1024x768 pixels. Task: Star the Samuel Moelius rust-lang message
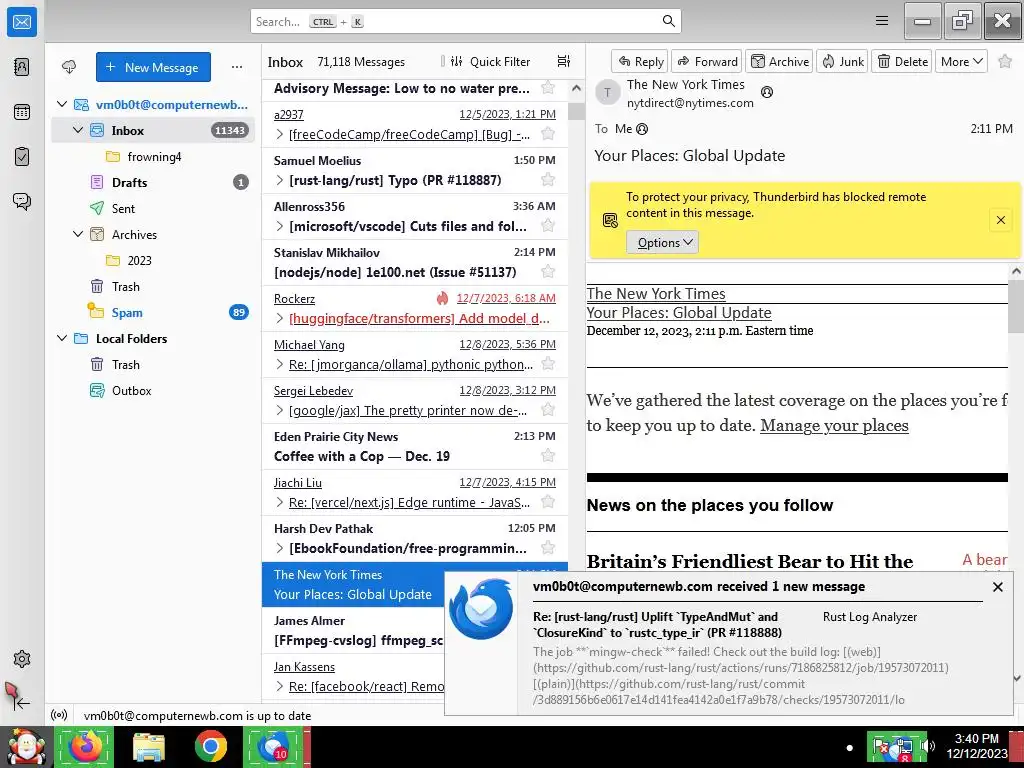pos(548,180)
